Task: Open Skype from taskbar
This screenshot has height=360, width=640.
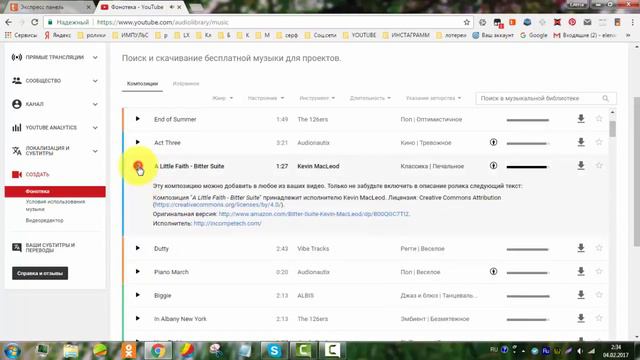Action: point(274,350)
